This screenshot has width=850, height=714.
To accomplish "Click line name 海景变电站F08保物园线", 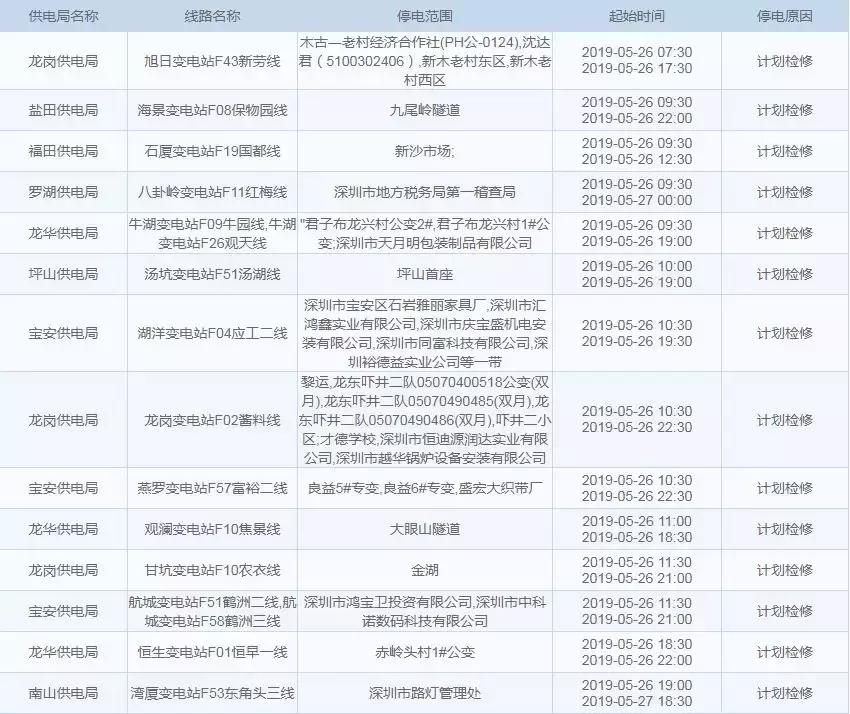I will click(x=210, y=113).
